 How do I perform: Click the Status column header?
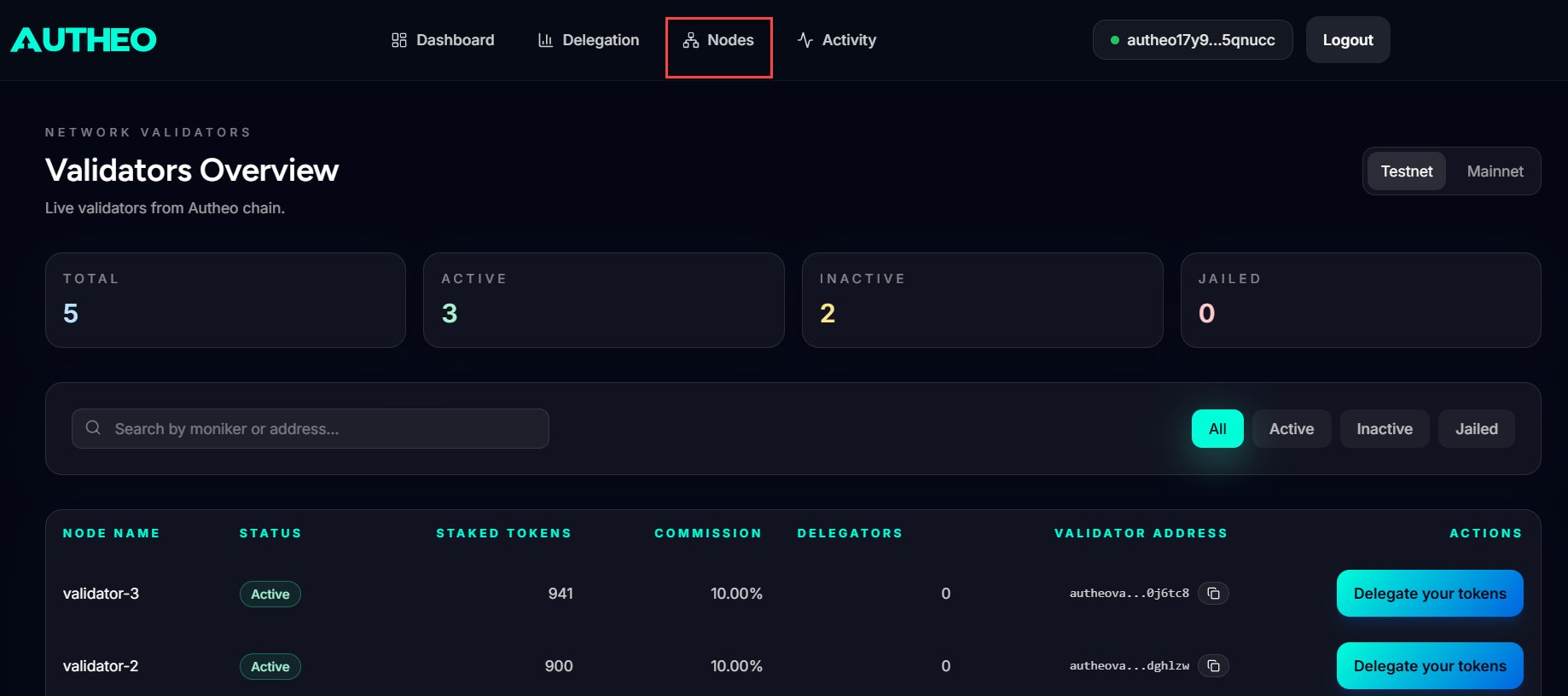click(270, 533)
